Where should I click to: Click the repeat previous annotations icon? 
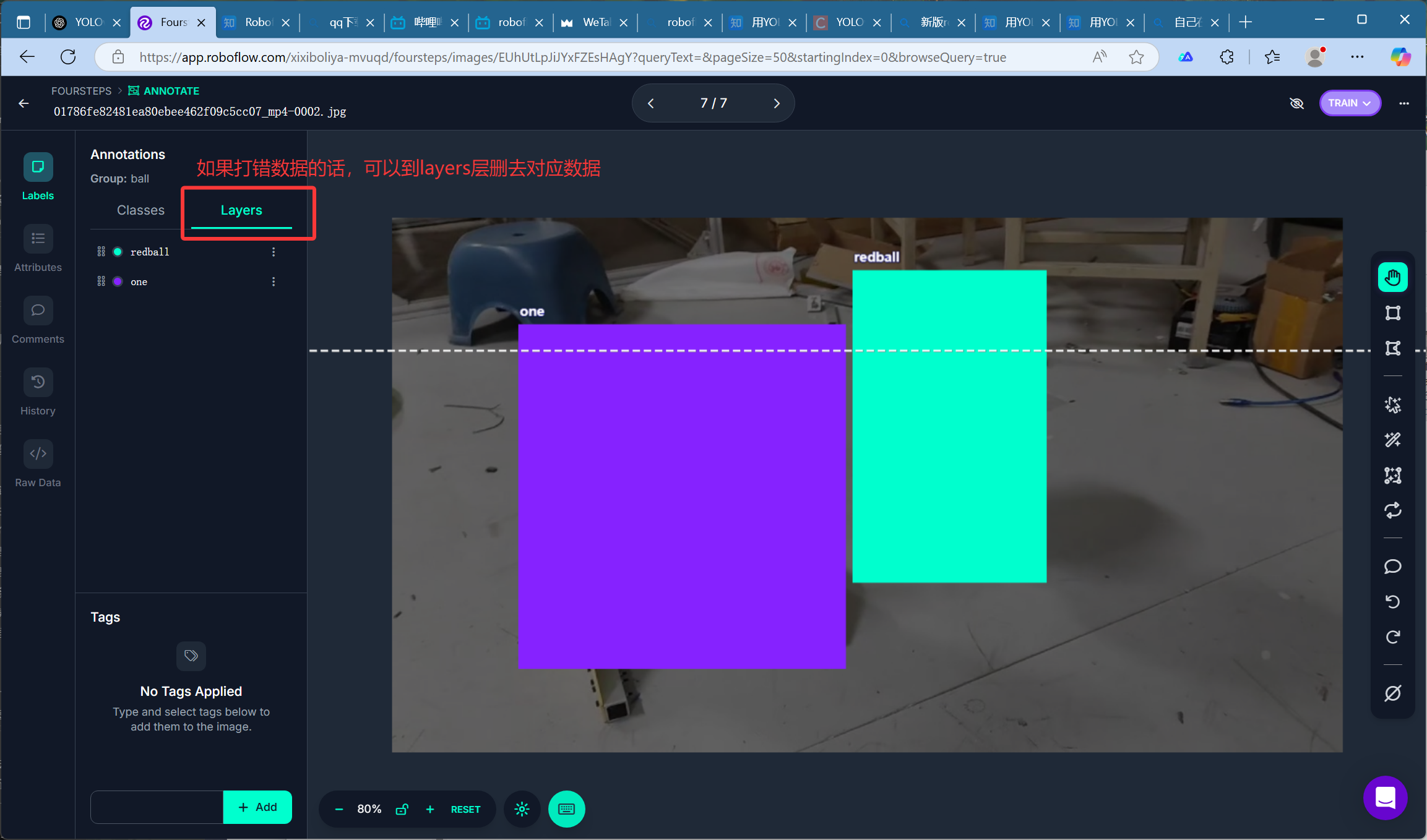click(x=1392, y=510)
